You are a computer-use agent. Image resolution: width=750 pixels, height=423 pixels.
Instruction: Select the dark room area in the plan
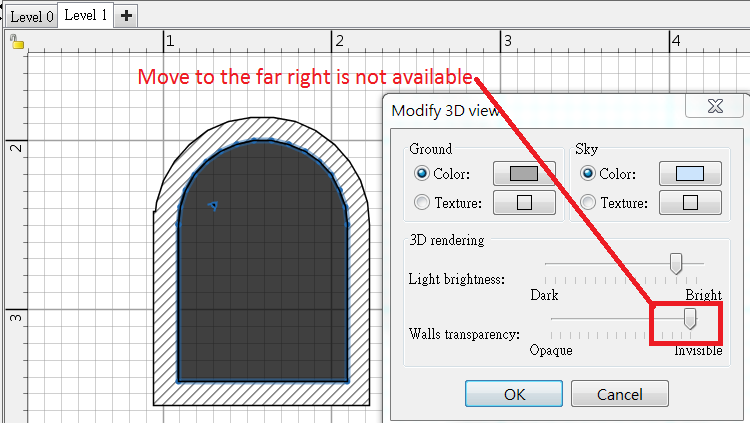[x=262, y=290]
